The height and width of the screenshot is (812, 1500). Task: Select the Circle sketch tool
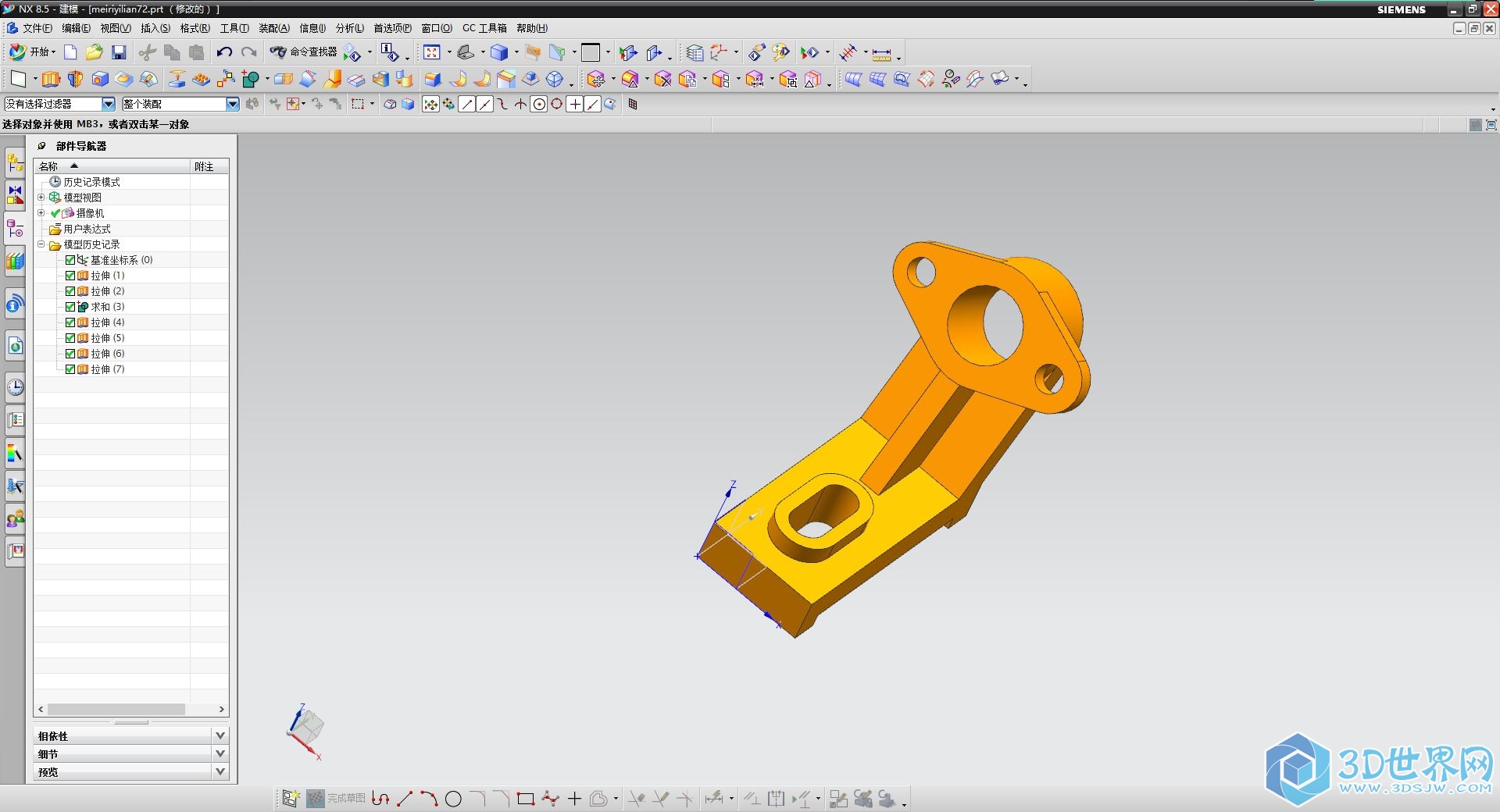(x=453, y=799)
